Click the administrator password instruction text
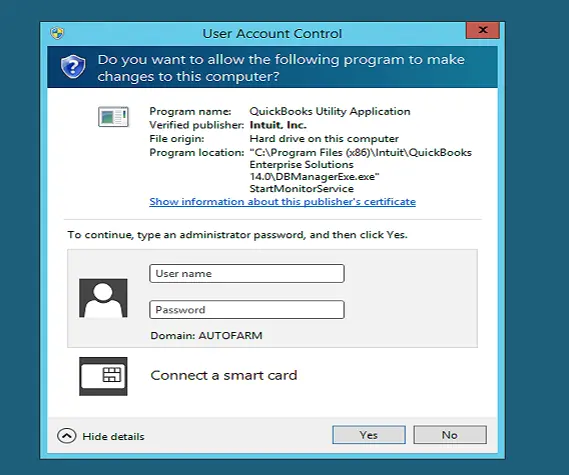This screenshot has height=475, width=569. [x=237, y=235]
